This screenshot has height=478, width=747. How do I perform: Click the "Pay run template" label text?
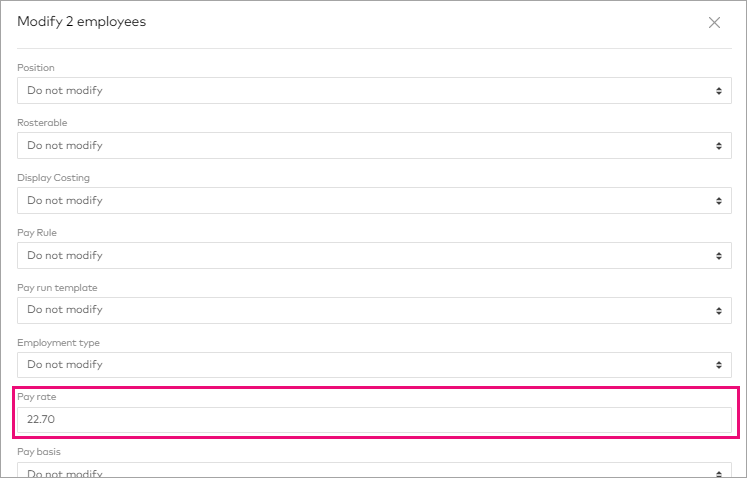click(57, 288)
